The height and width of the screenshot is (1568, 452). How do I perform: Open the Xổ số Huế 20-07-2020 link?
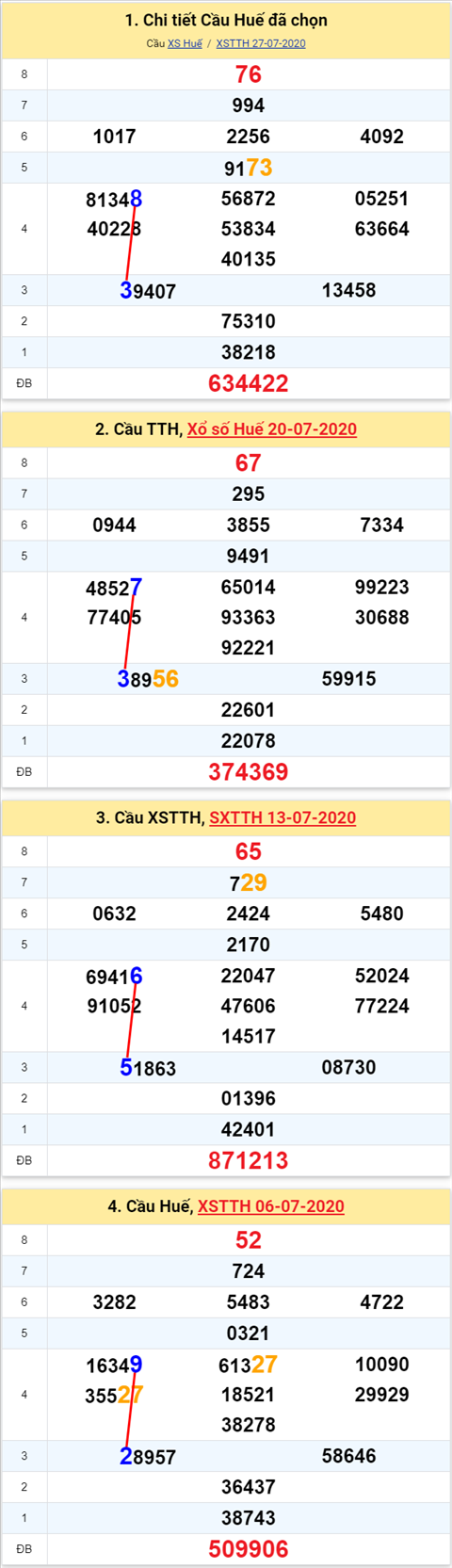(272, 429)
